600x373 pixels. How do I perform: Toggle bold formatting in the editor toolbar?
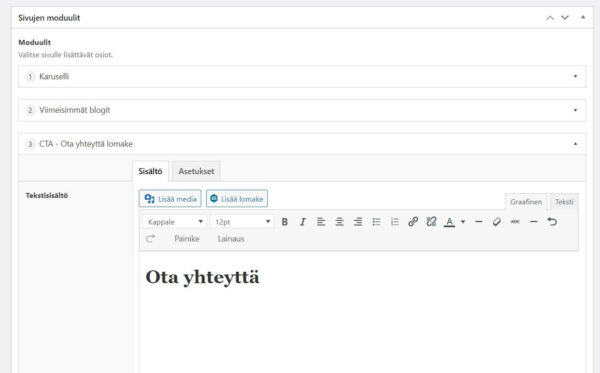[x=284, y=222]
